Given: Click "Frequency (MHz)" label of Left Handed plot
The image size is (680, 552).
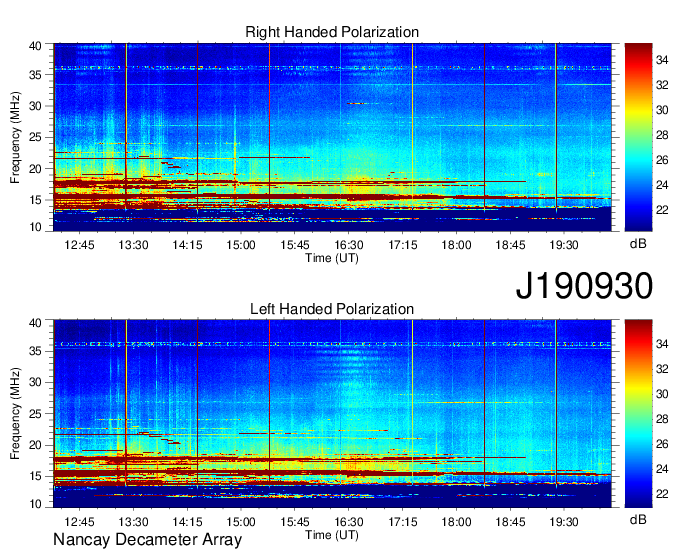Looking at the screenshot, I should click(x=15, y=414).
